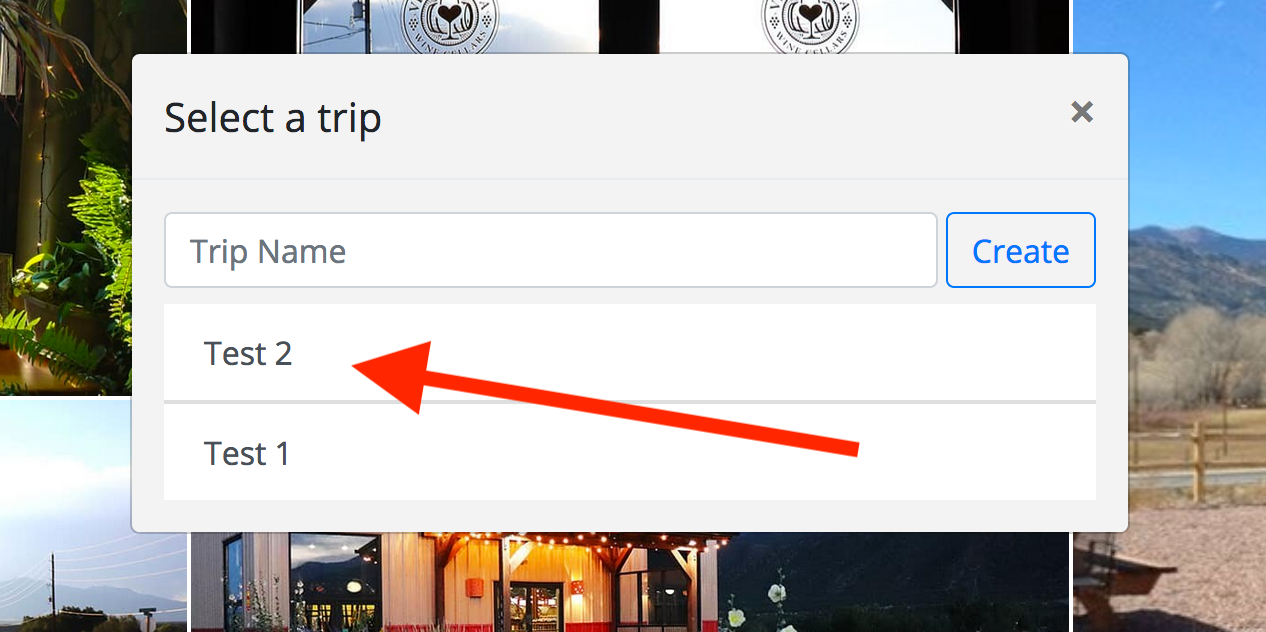
Task: Select the Test 2 trip
Action: tap(630, 353)
